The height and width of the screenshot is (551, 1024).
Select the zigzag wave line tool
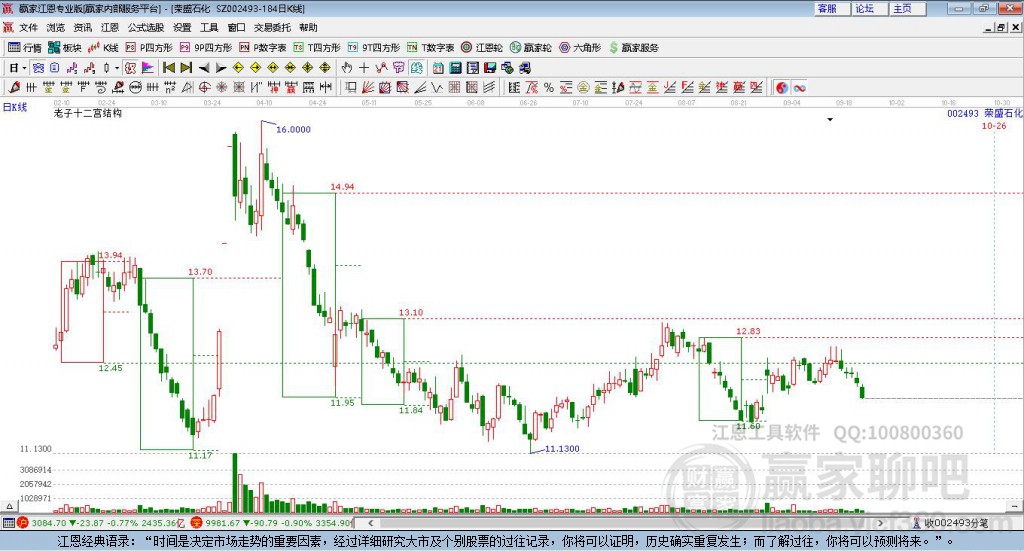438,87
